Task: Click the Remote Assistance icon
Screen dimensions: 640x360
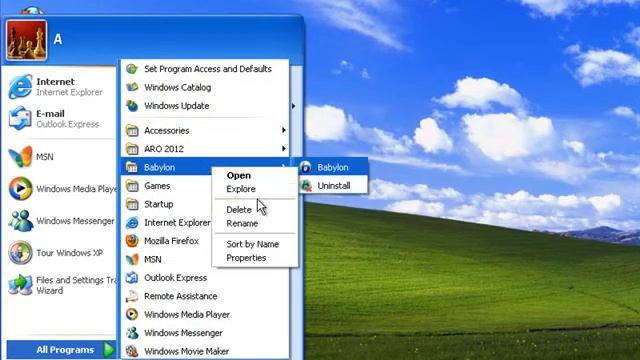Action: point(132,296)
